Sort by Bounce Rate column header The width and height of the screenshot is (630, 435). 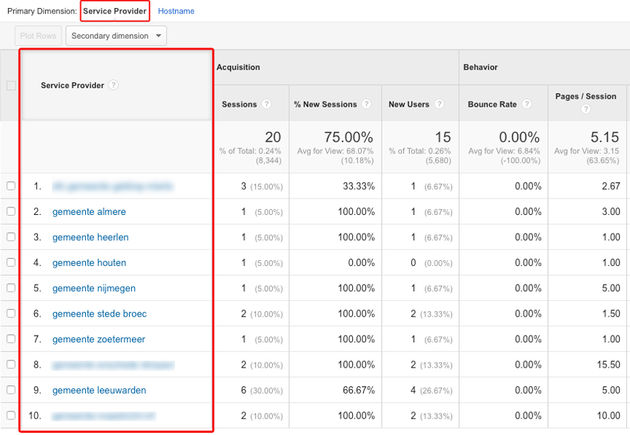click(492, 104)
